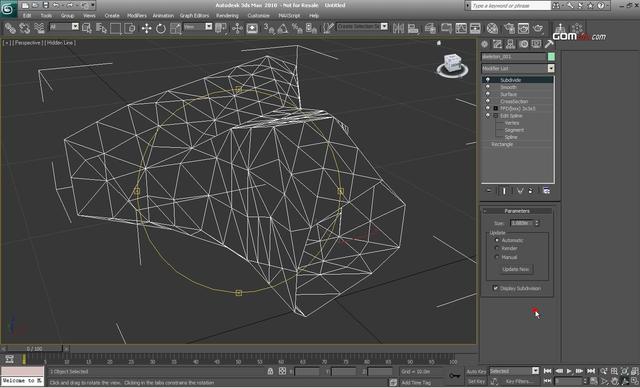Click the Configure Modifier Sets icon
Viewport: 640px width, 388px height.
tap(546, 191)
